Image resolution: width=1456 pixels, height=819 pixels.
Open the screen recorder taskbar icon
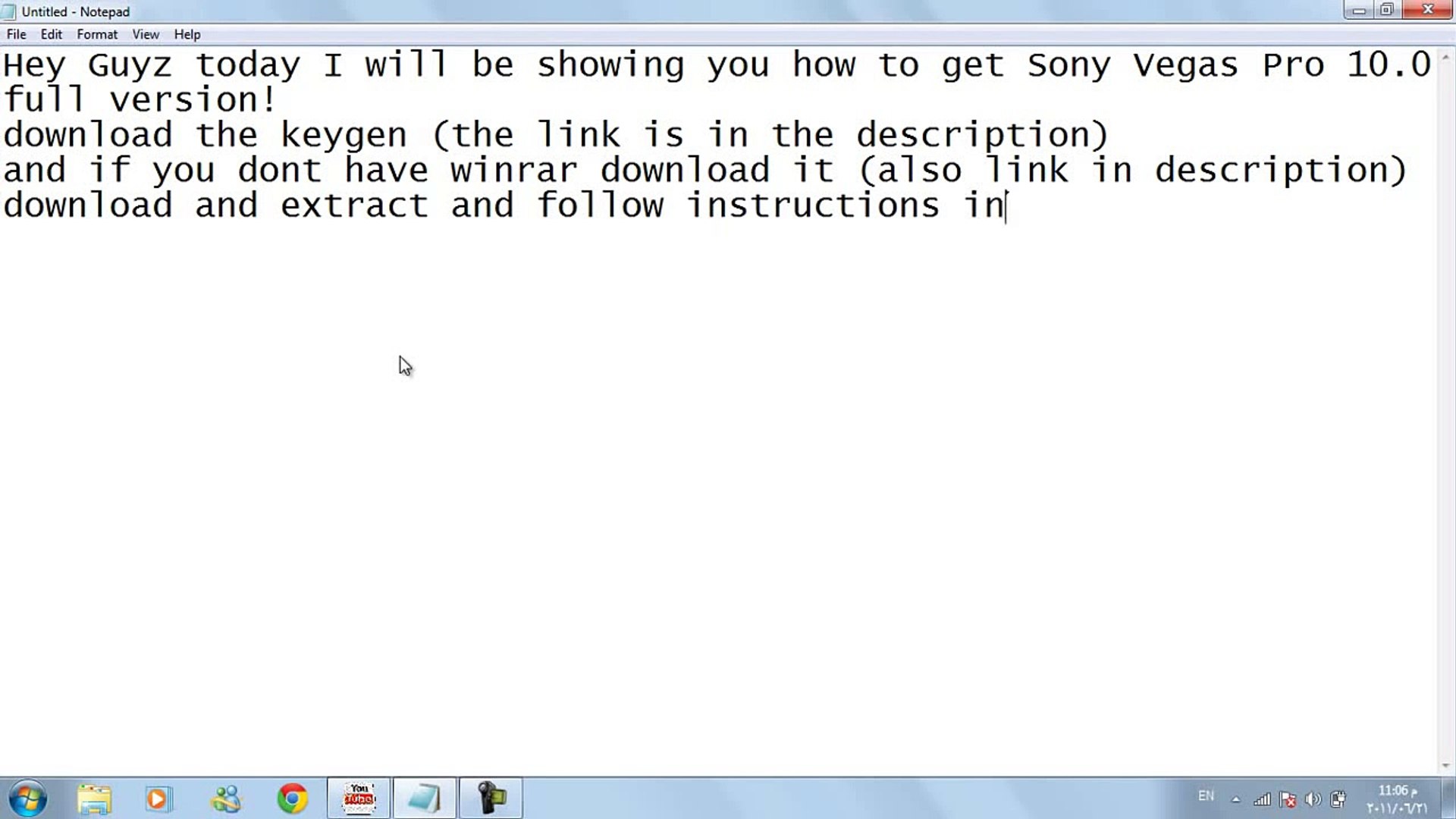pos(490,796)
